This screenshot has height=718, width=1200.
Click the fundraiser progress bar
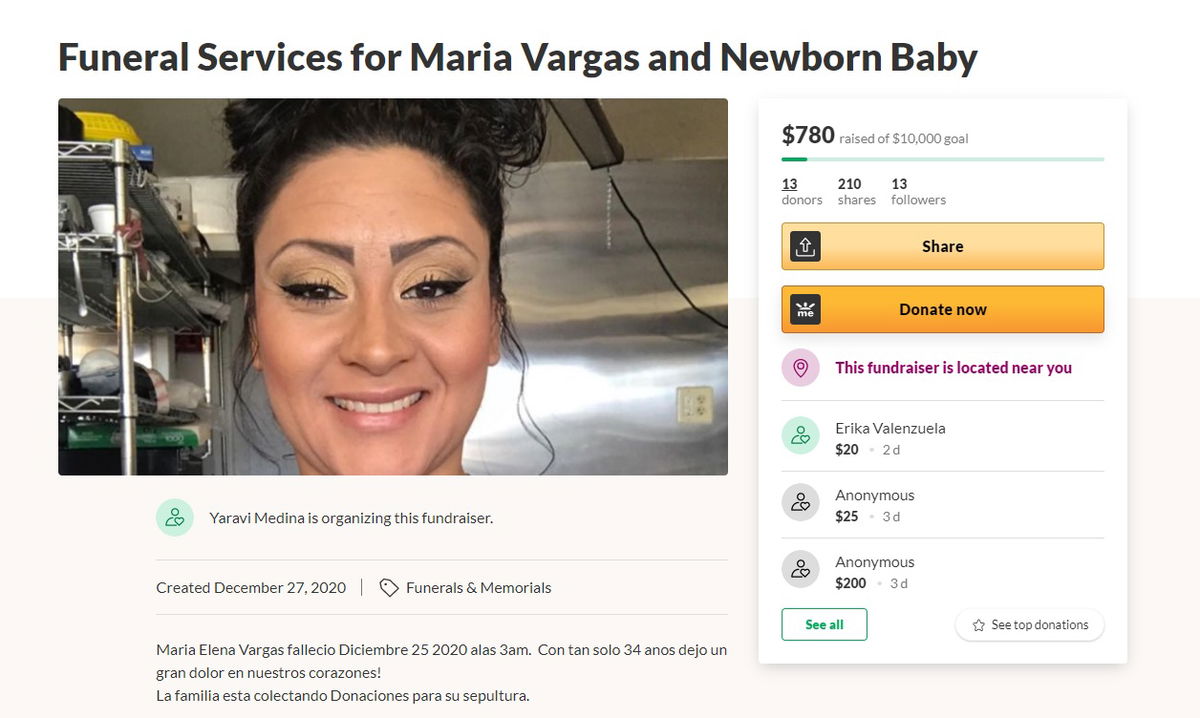click(943, 159)
